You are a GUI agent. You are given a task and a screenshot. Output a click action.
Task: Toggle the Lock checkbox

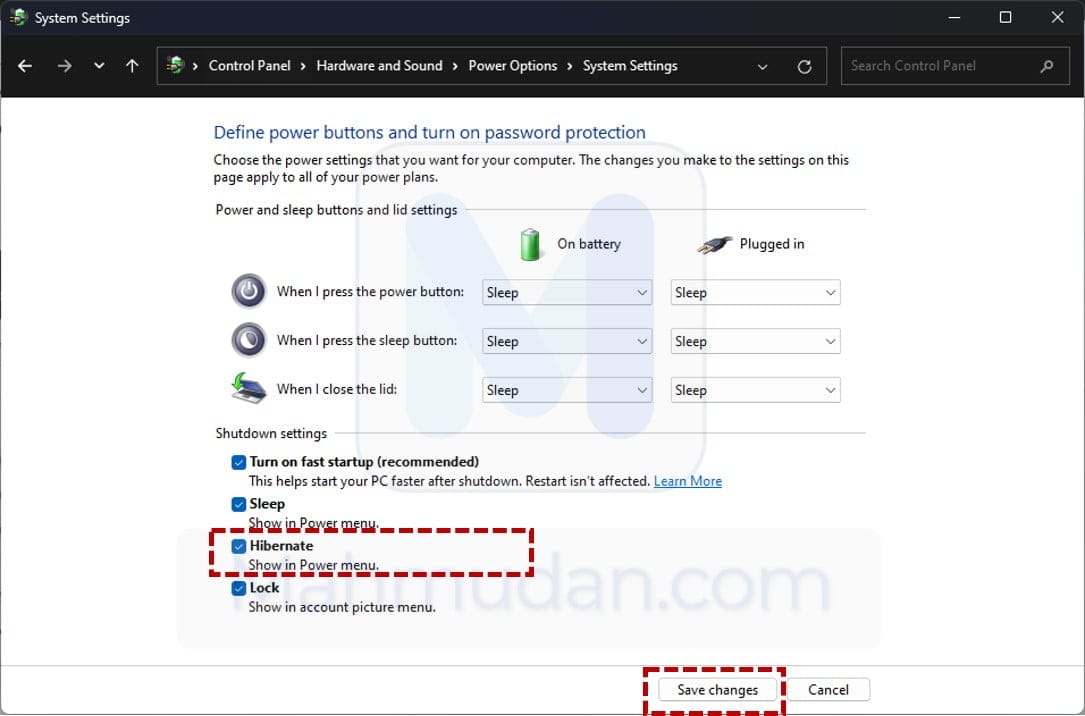point(239,588)
